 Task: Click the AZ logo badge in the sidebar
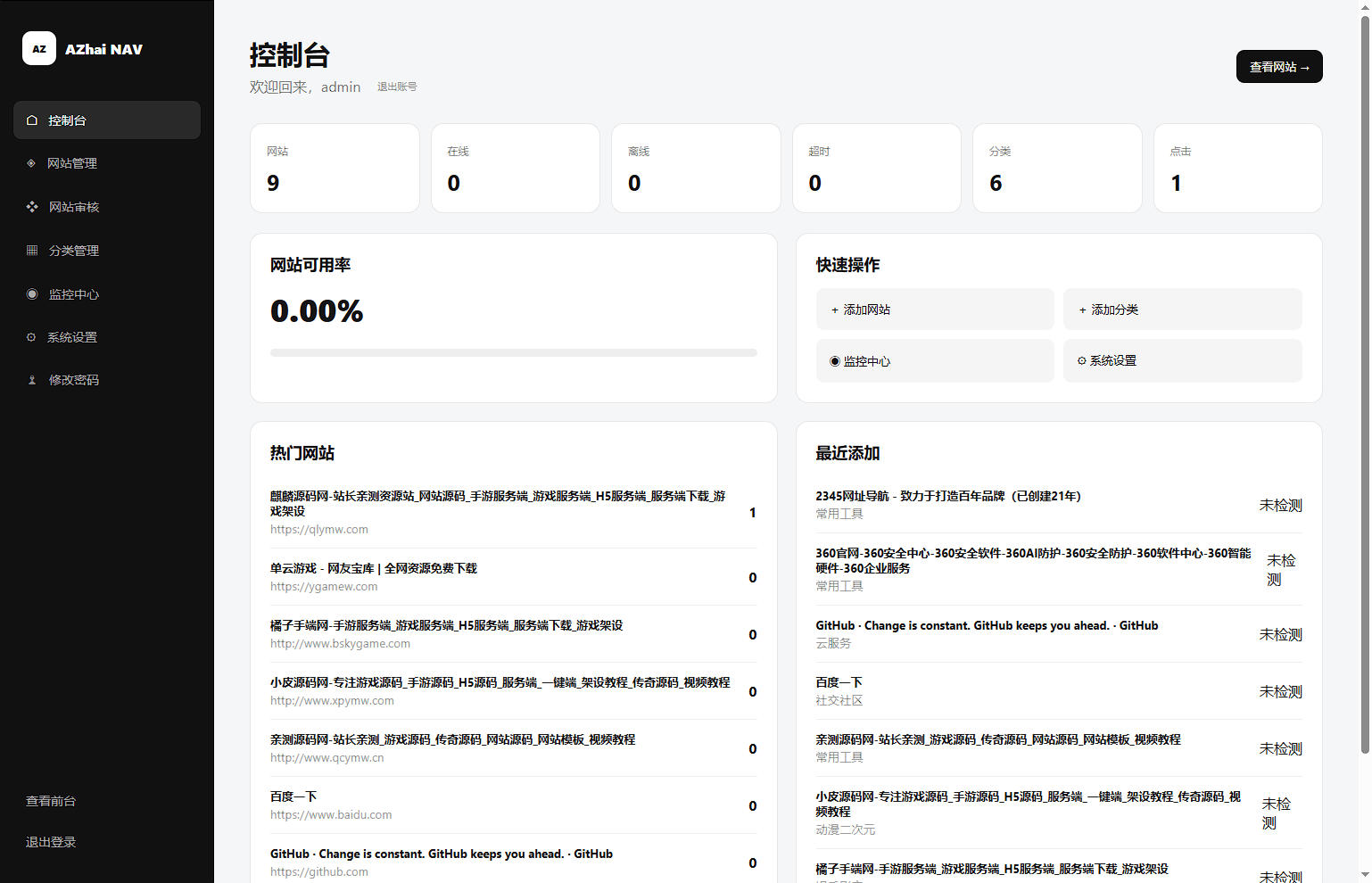point(39,49)
